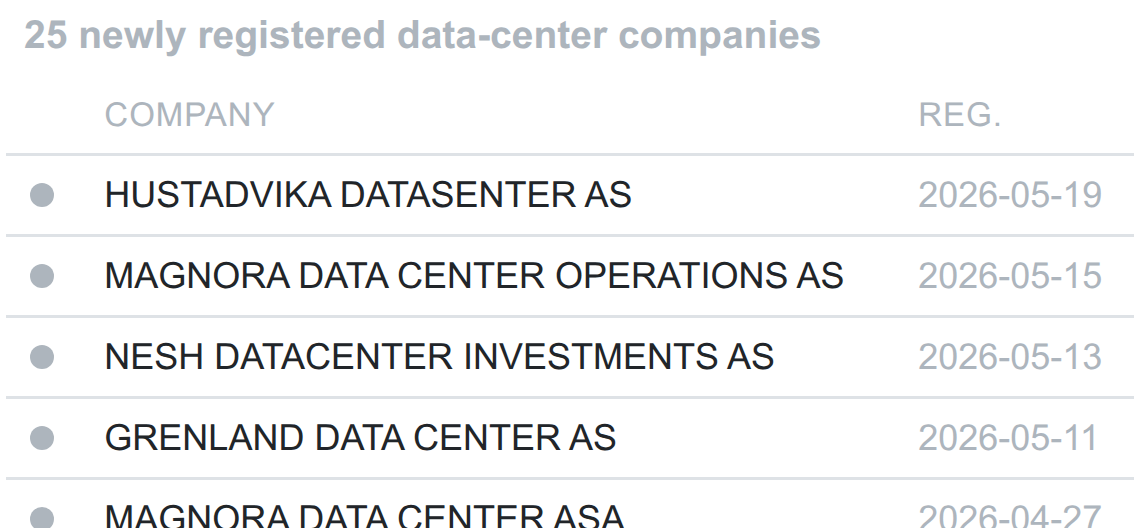Viewport: 1140px width, 528px height.
Task: Select the date 2026-05-13
Action: click(1011, 357)
